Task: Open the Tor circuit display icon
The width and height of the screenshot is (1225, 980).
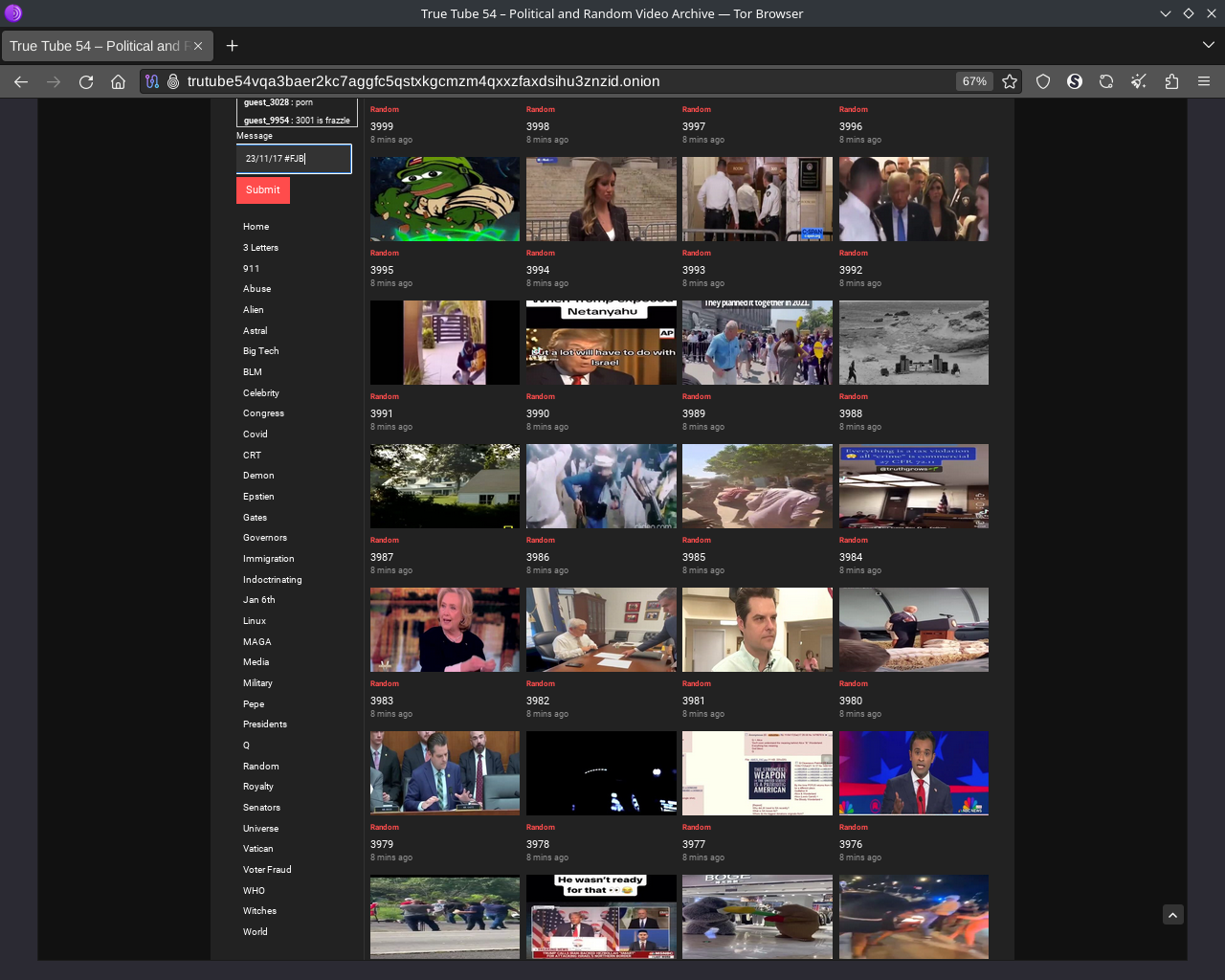Action: (x=152, y=81)
